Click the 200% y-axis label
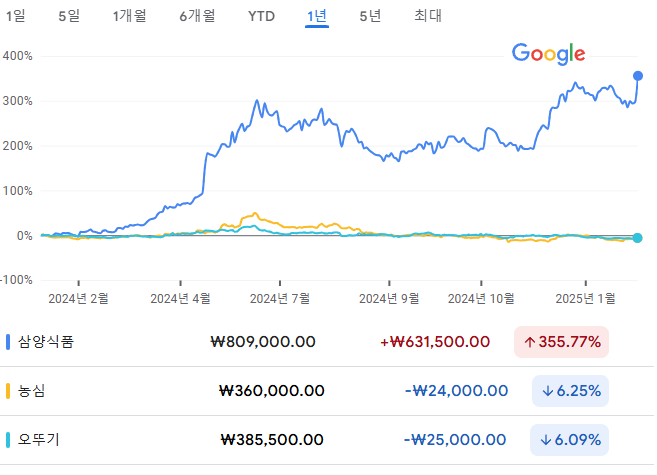 click(18, 146)
